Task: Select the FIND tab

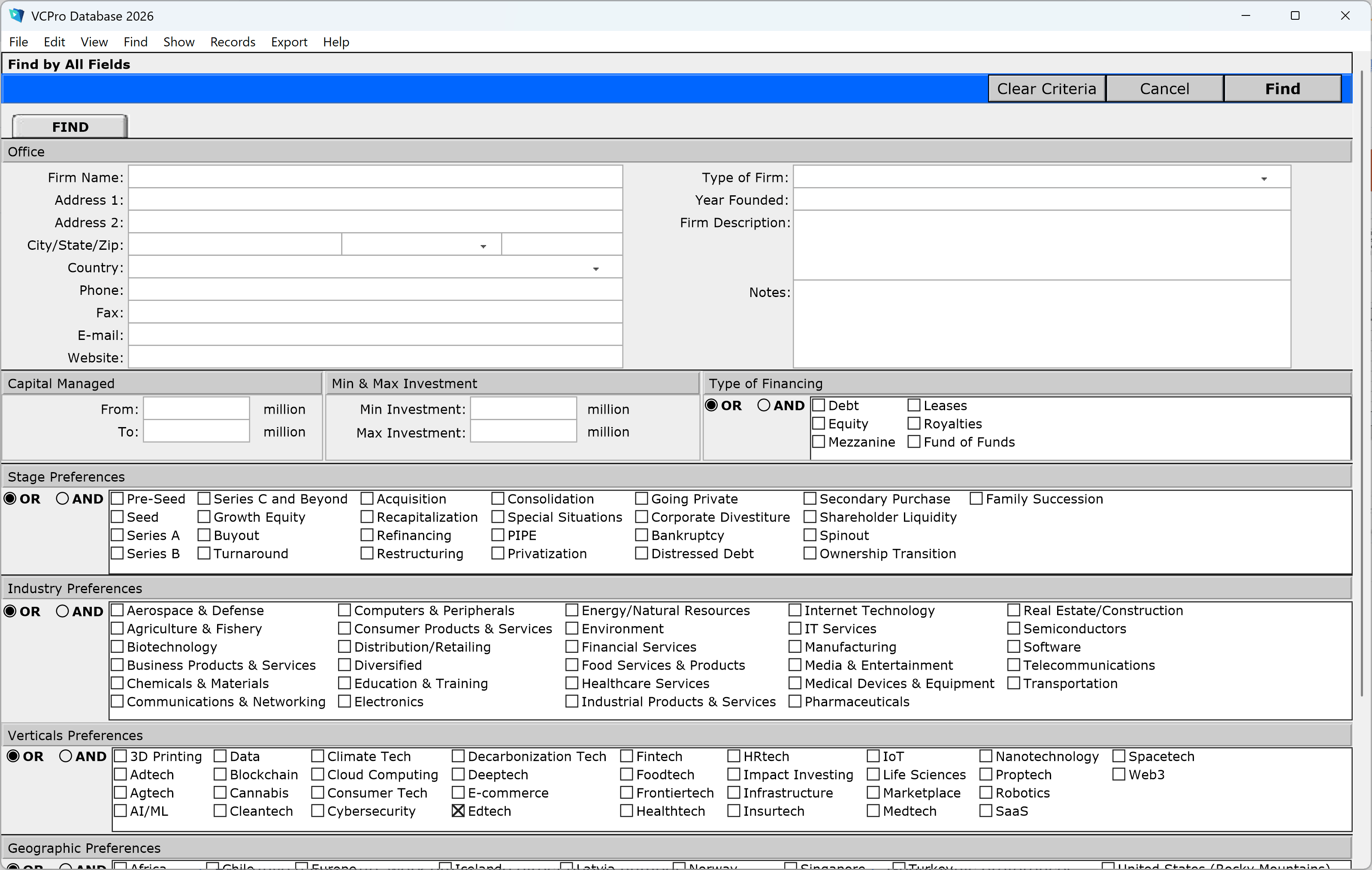Action: (70, 127)
